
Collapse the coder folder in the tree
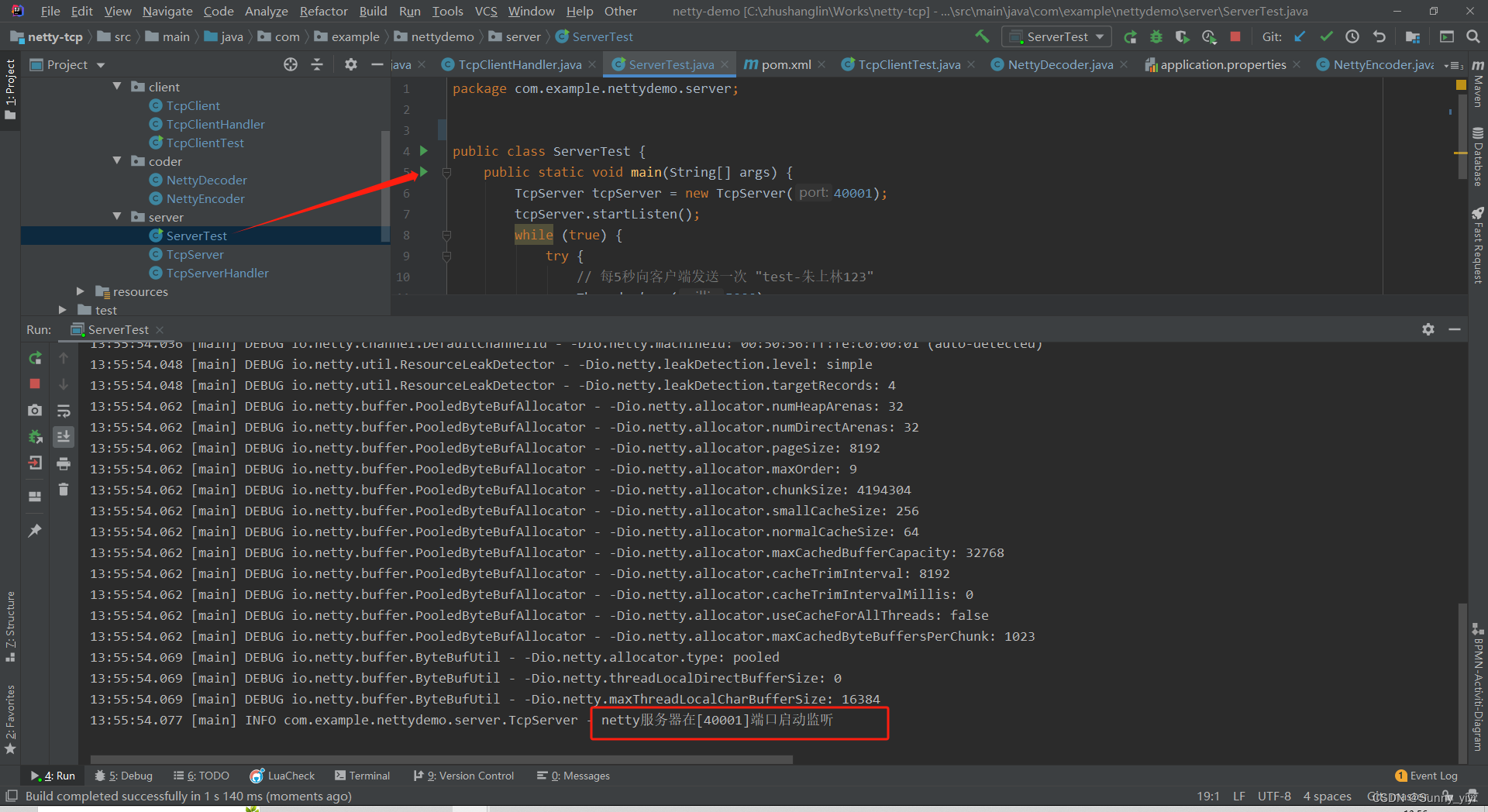point(117,160)
